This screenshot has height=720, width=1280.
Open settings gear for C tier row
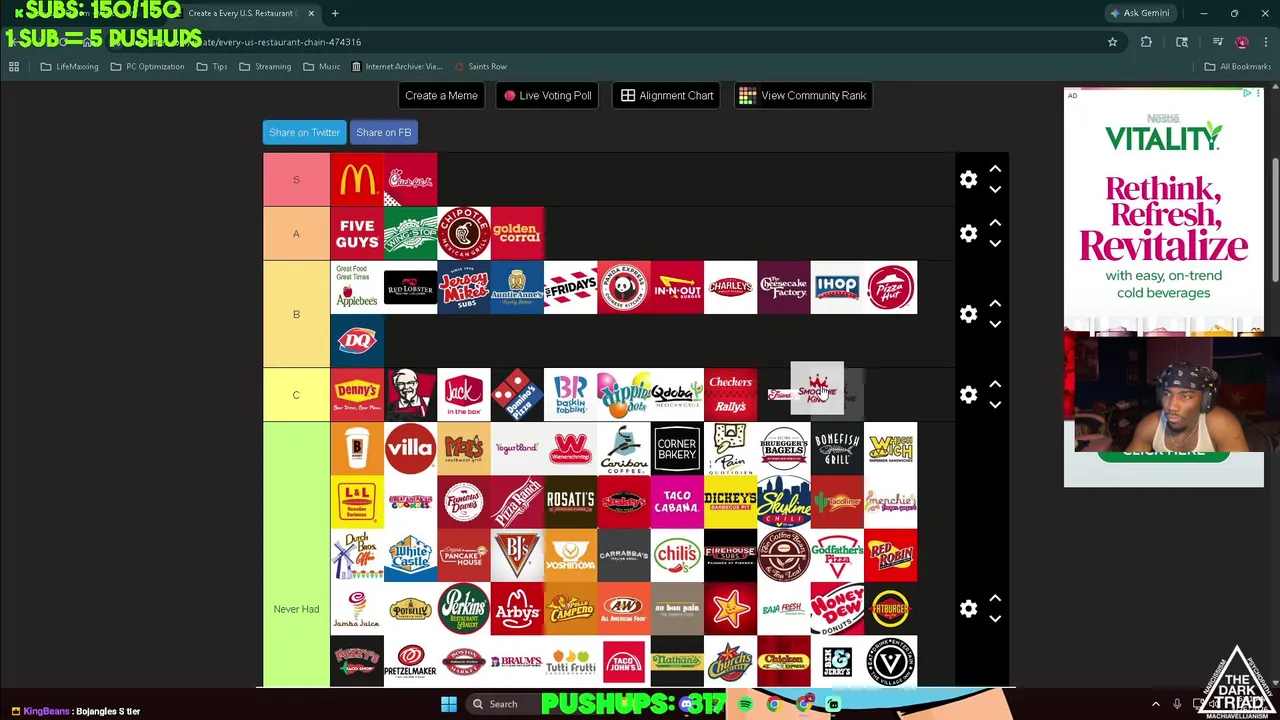(968, 394)
